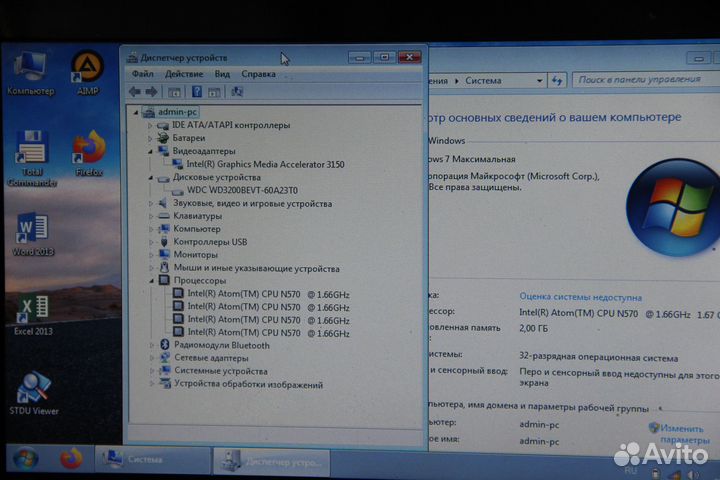The height and width of the screenshot is (480, 720).
Task: Open the Справка menu
Action: (259, 74)
